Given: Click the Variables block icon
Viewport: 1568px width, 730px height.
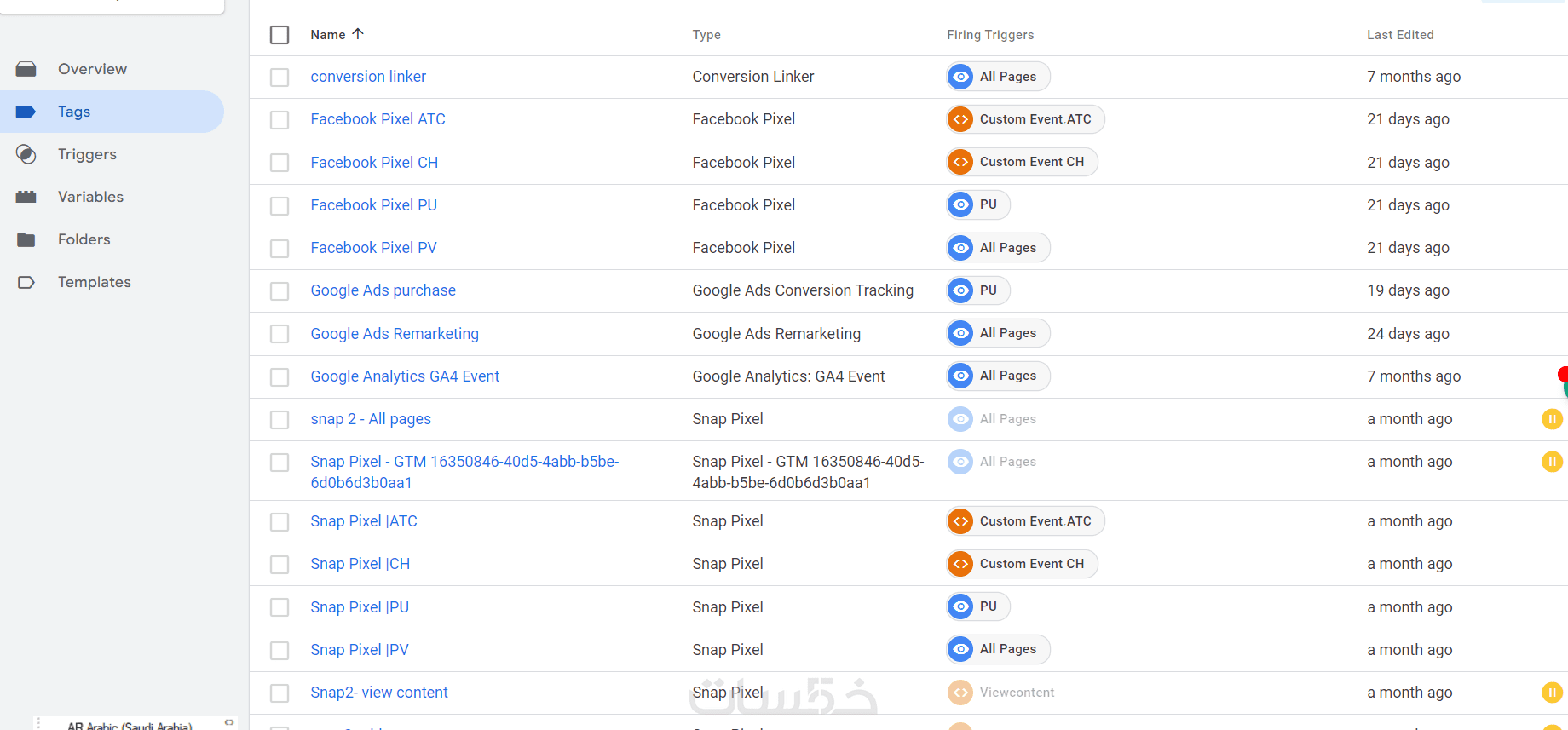Looking at the screenshot, I should (x=26, y=197).
